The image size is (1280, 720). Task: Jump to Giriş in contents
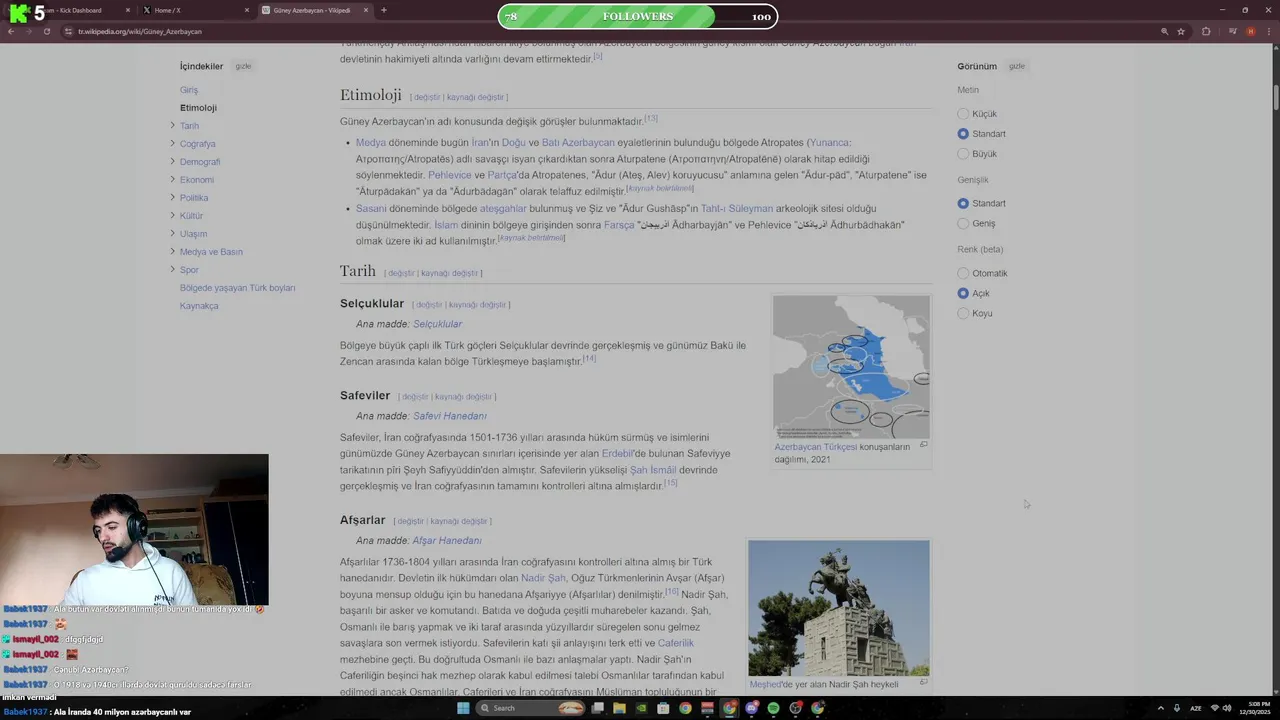[x=189, y=90]
